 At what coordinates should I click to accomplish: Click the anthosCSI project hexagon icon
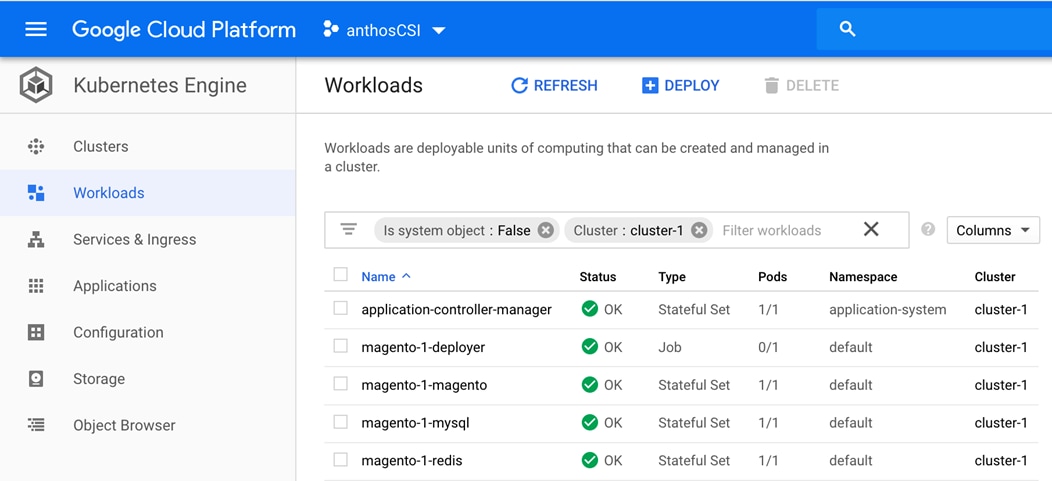tap(331, 29)
